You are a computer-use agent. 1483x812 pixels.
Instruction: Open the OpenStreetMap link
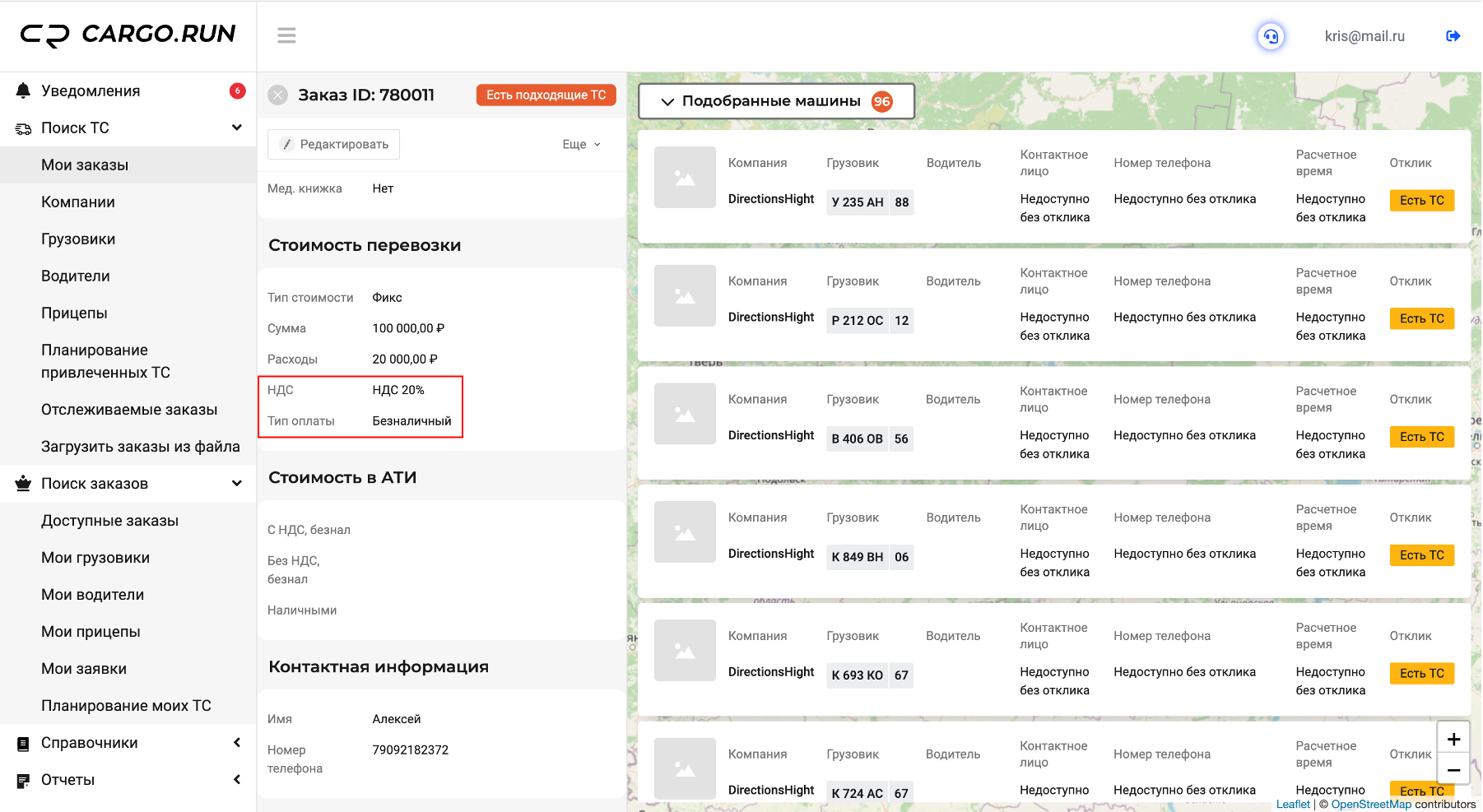click(1370, 804)
